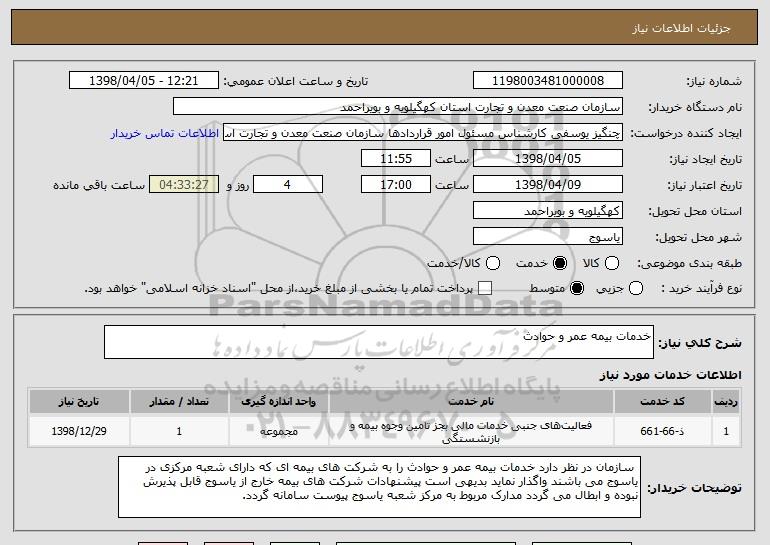Image resolution: width=770 pixels, height=545 pixels.
Task: Click the شرح کلی نیاز label
Action: [700, 343]
